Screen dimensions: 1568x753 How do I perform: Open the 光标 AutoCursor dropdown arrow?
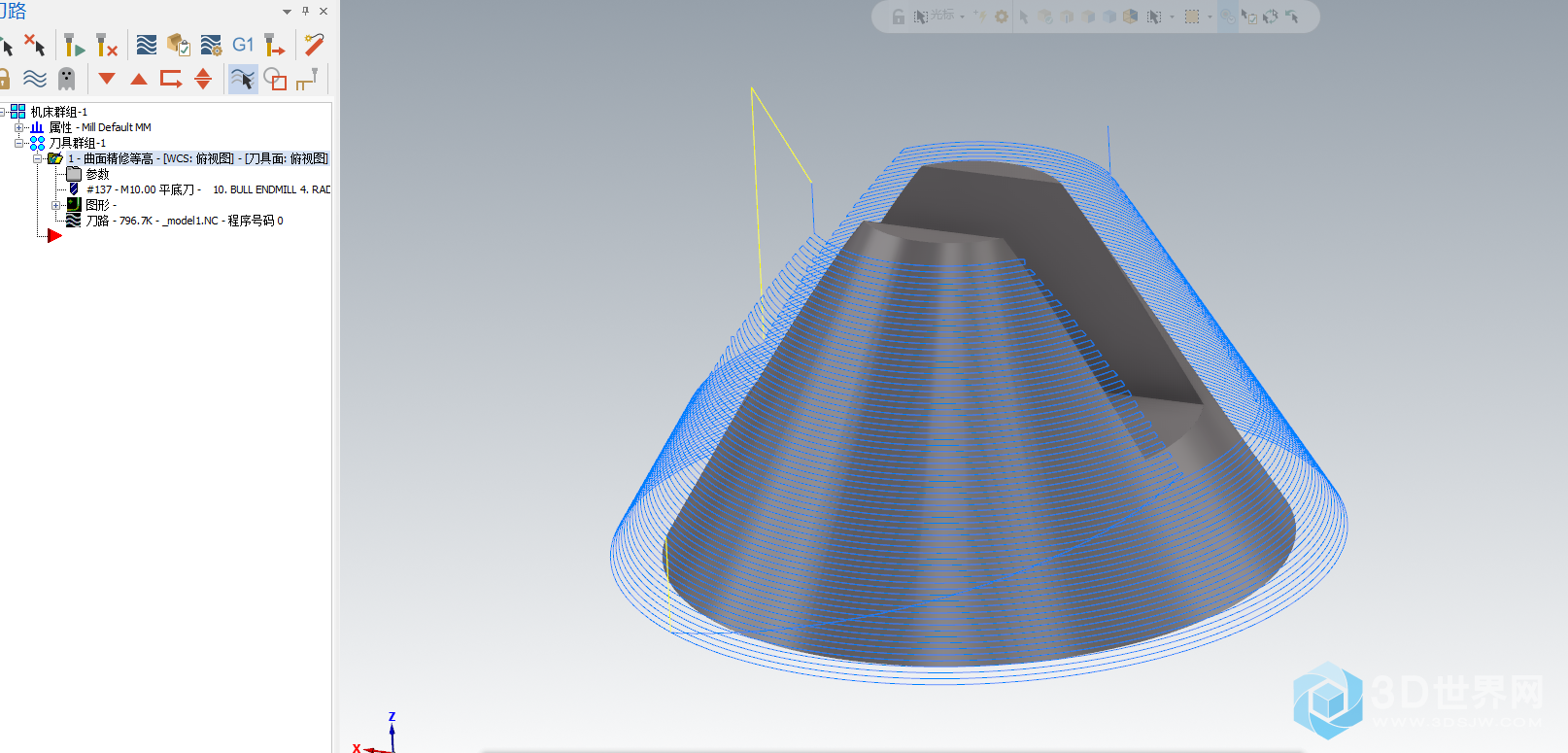click(962, 17)
